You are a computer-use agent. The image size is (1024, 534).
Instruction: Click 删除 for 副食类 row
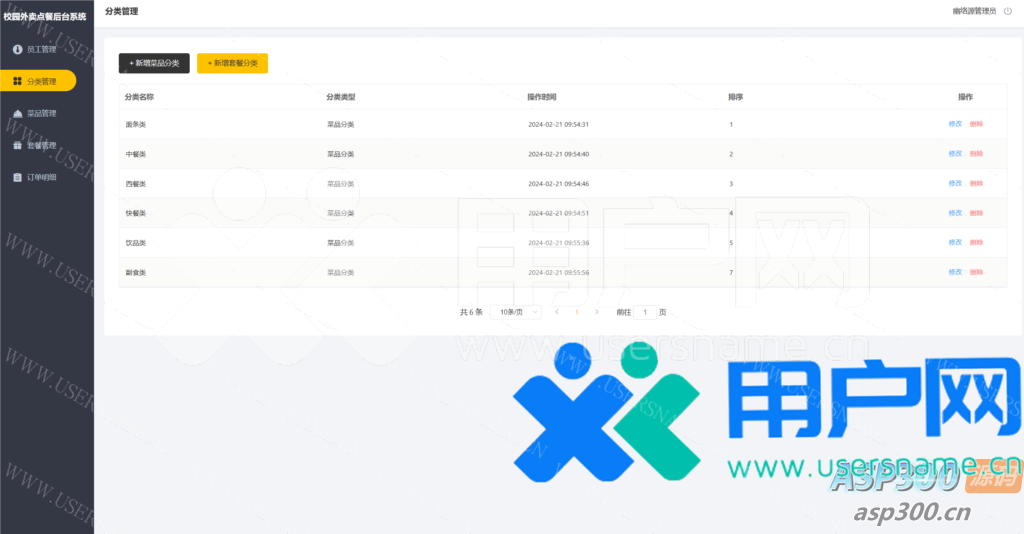coord(976,272)
